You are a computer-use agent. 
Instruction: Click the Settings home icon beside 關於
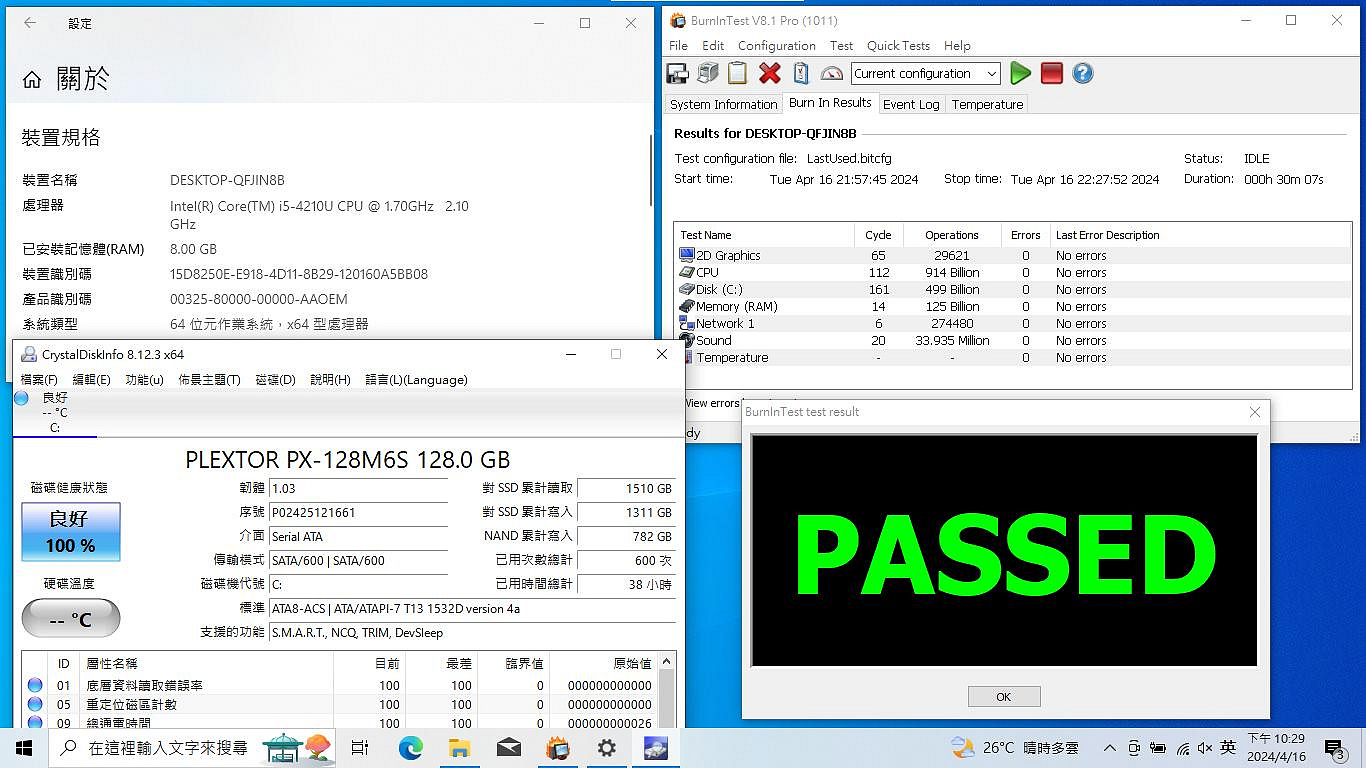(x=32, y=80)
